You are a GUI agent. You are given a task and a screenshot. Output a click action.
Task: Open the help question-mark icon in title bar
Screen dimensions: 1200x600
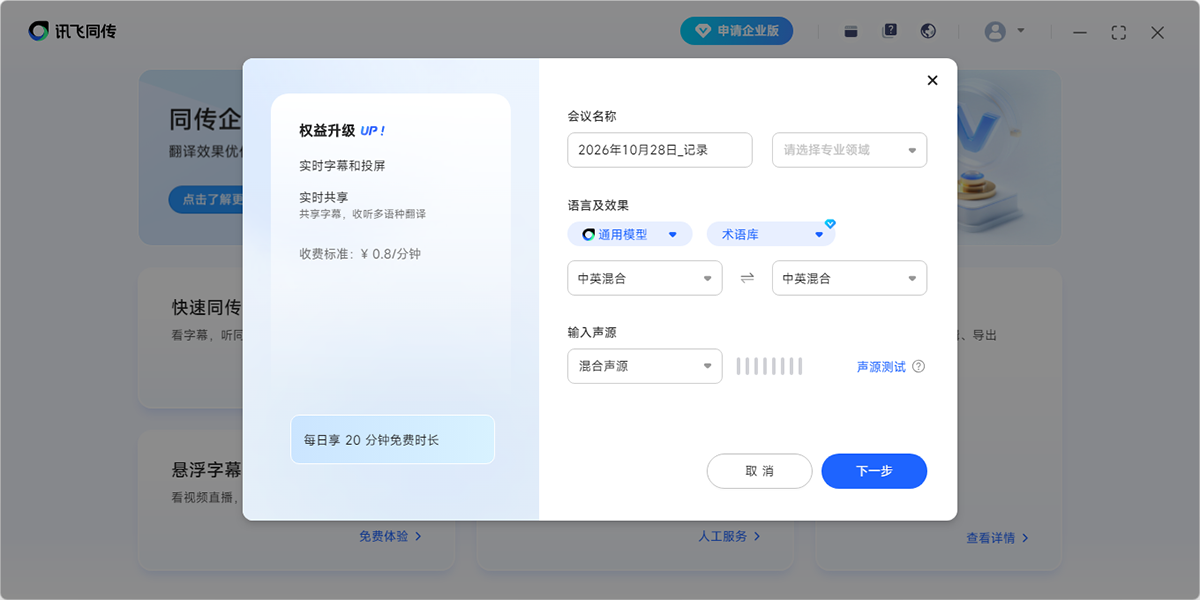pos(889,31)
